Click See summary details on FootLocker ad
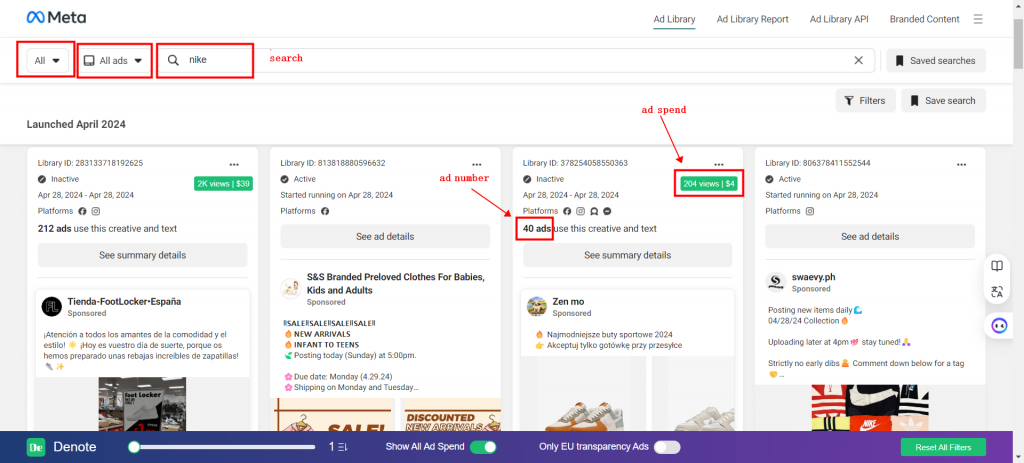 [142, 255]
